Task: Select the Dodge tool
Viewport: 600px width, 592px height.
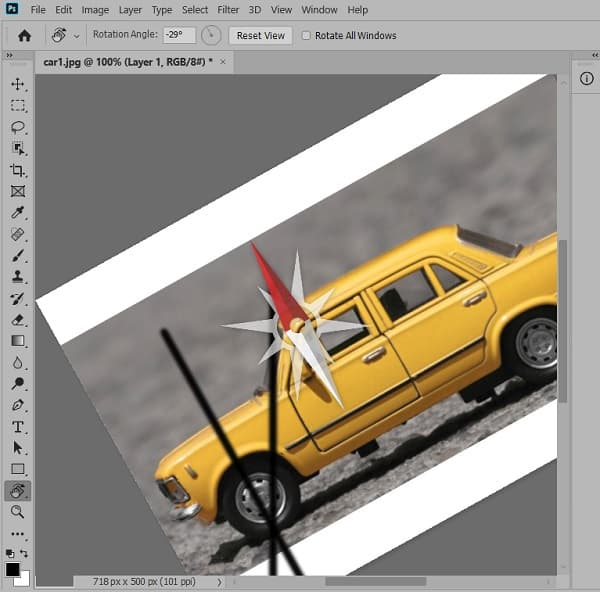Action: (18, 383)
